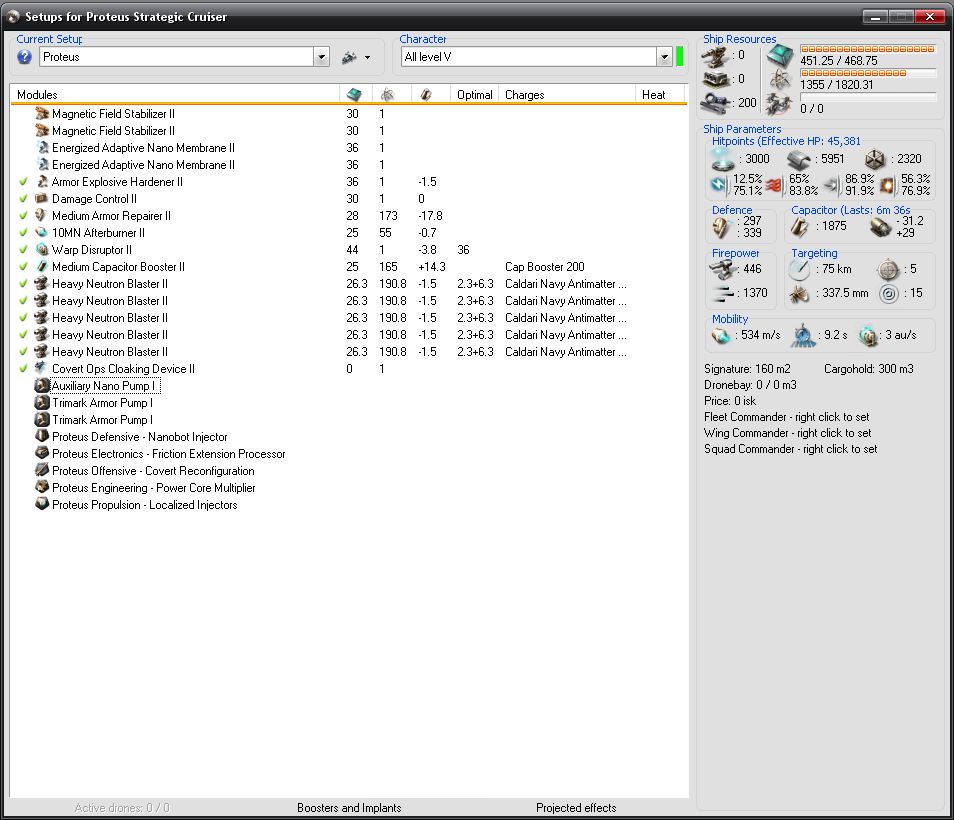
Task: Toggle Medium Capacitor Booster II checkmark
Action: coord(23,266)
